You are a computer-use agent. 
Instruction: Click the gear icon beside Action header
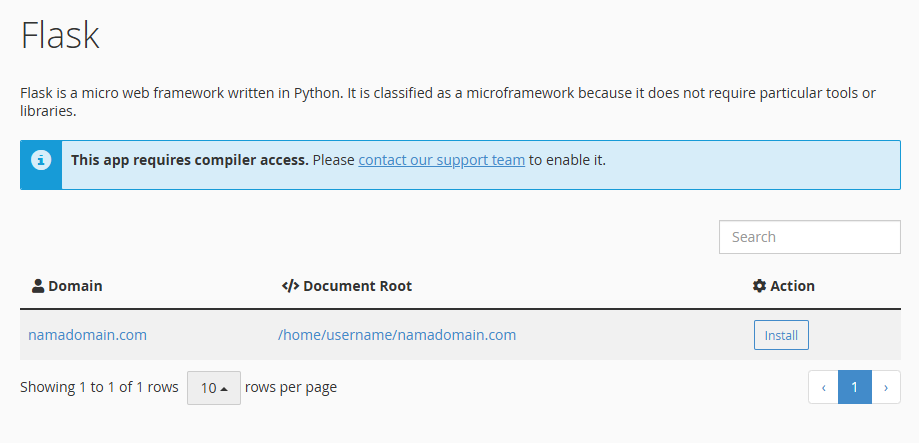(x=760, y=286)
